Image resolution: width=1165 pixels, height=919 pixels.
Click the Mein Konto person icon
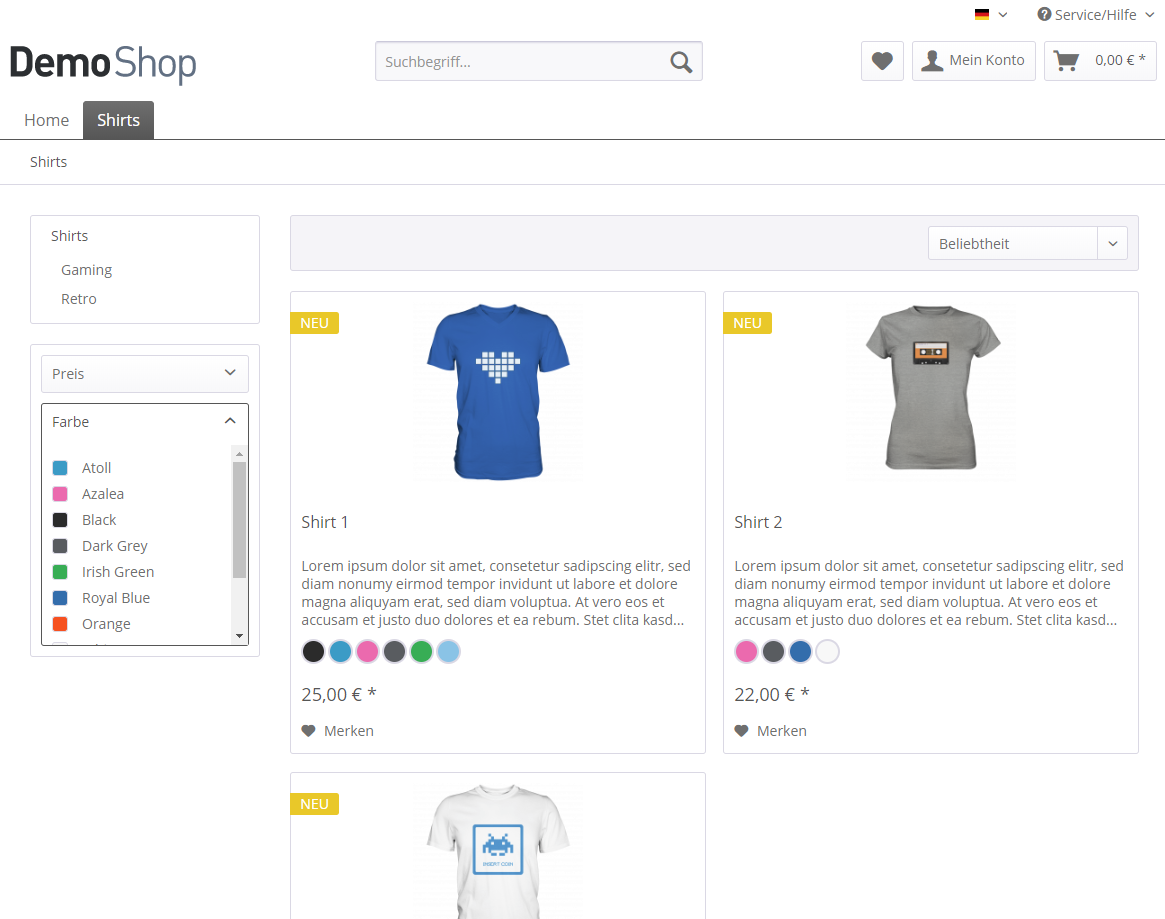pyautogui.click(x=932, y=61)
